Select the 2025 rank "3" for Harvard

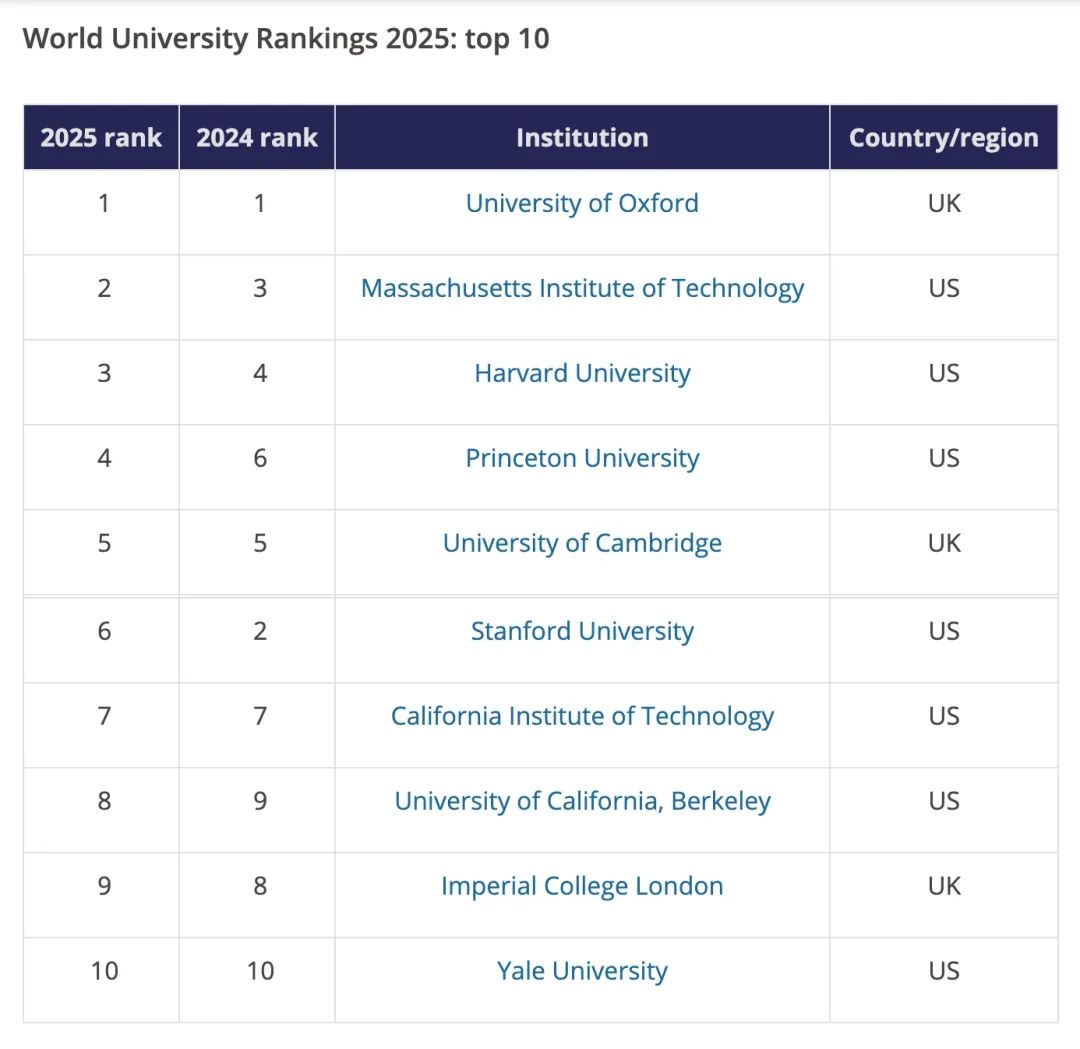point(104,373)
